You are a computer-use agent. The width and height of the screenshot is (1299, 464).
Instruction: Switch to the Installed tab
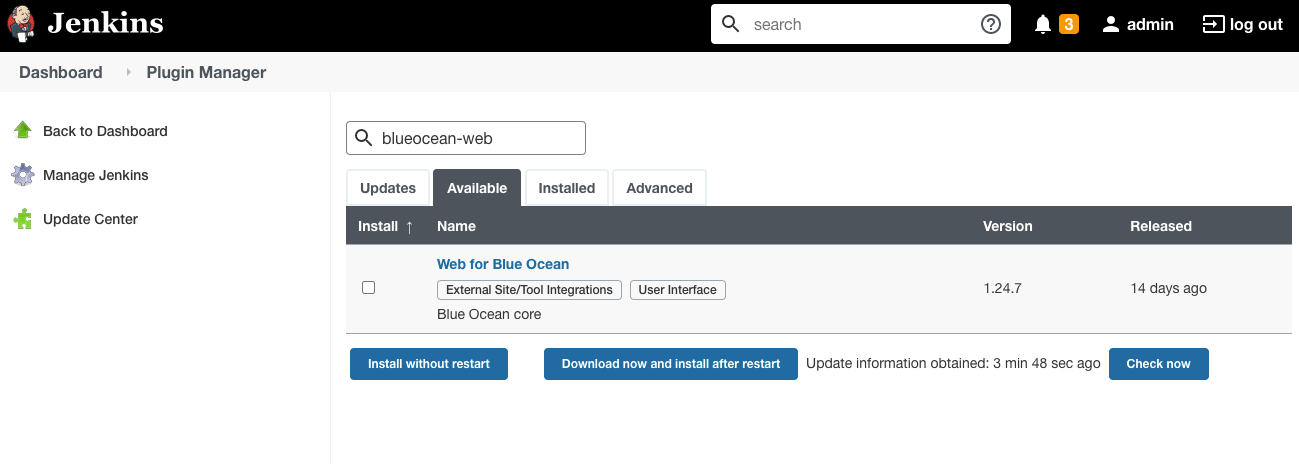(567, 188)
